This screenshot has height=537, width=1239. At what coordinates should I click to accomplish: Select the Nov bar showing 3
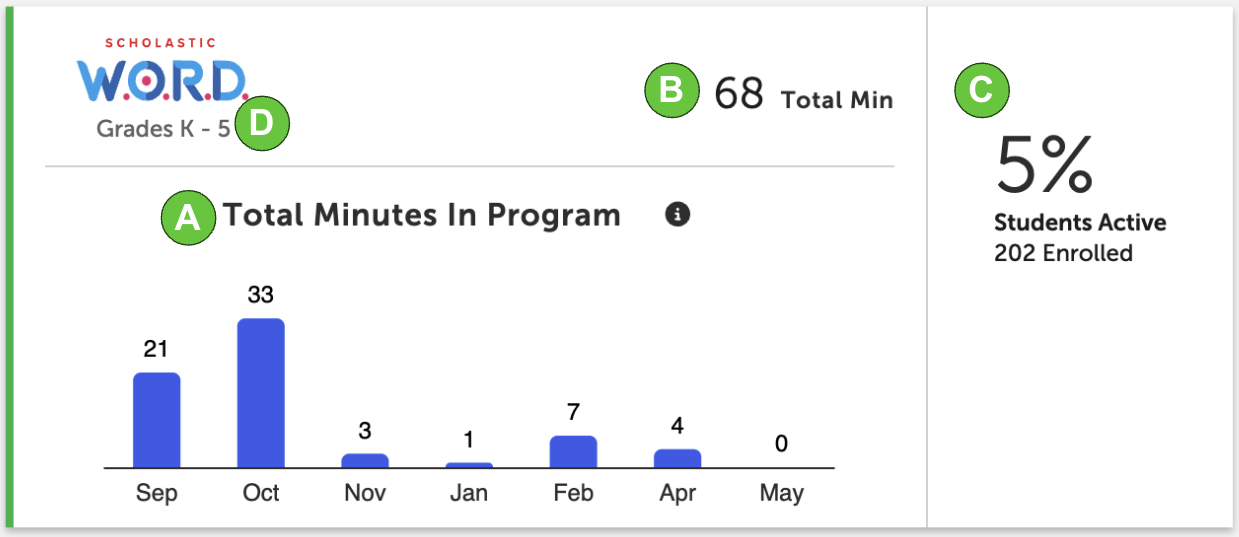point(365,461)
